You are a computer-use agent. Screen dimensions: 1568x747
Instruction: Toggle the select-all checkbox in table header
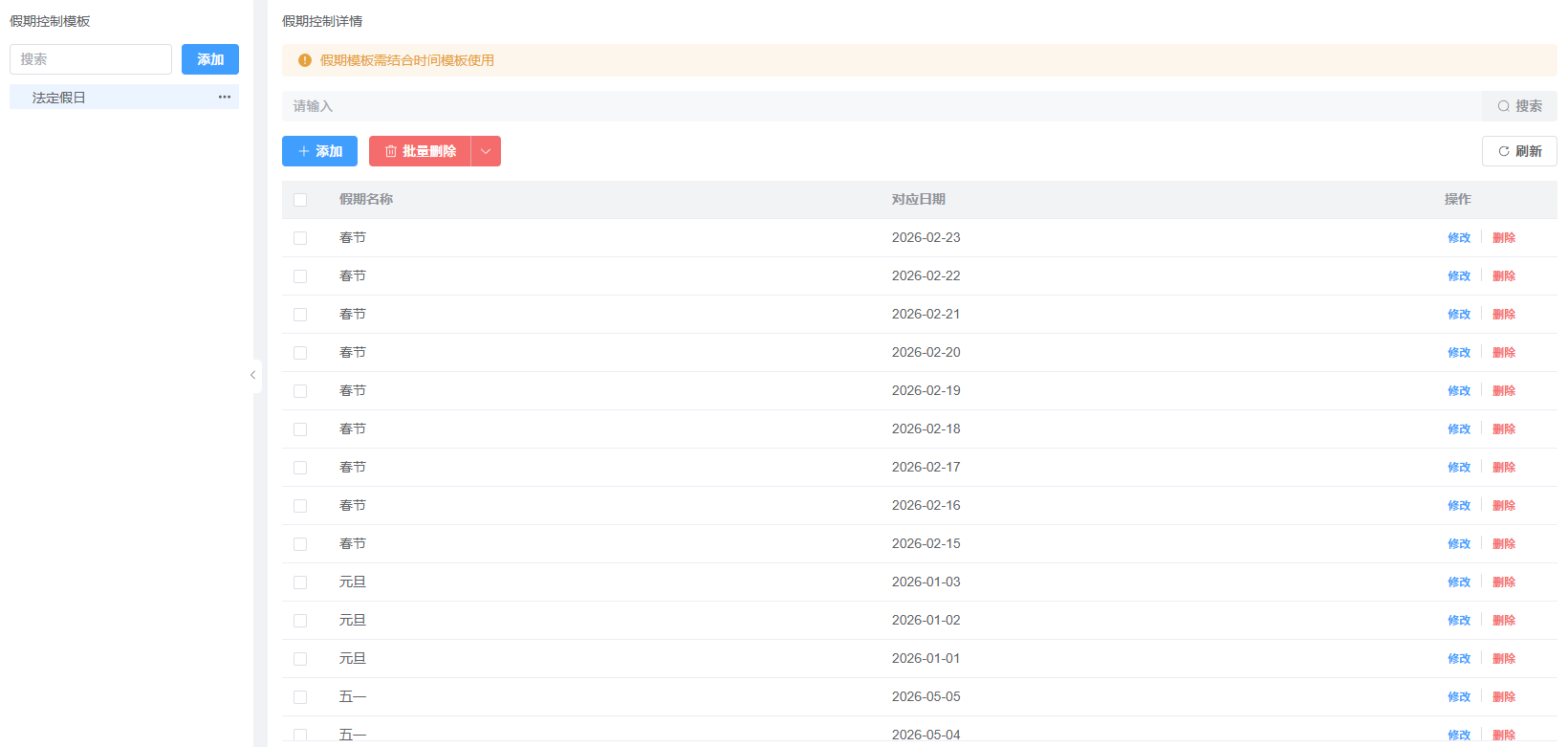(300, 200)
